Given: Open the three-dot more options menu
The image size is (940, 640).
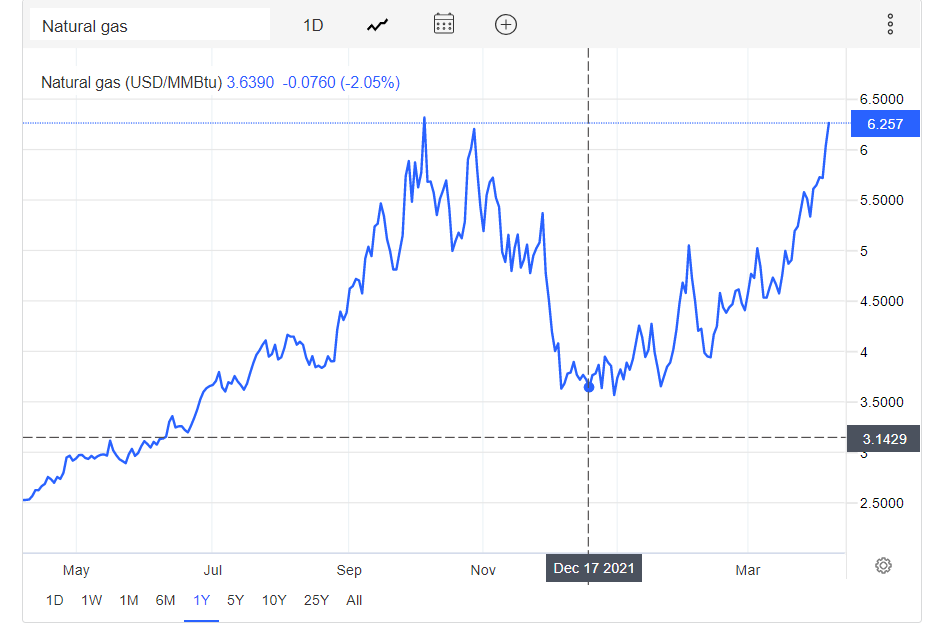Looking at the screenshot, I should (x=890, y=25).
